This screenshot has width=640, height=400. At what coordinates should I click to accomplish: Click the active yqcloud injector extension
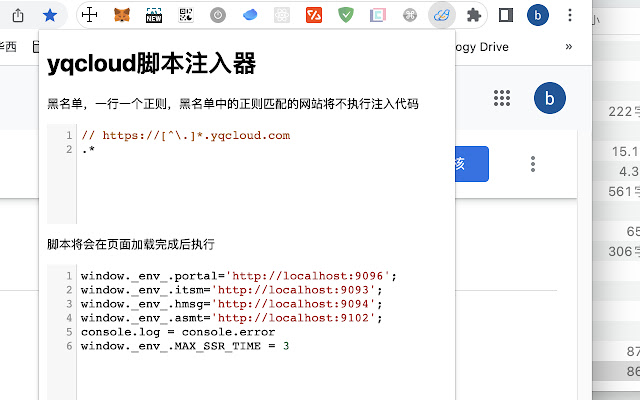[442, 16]
